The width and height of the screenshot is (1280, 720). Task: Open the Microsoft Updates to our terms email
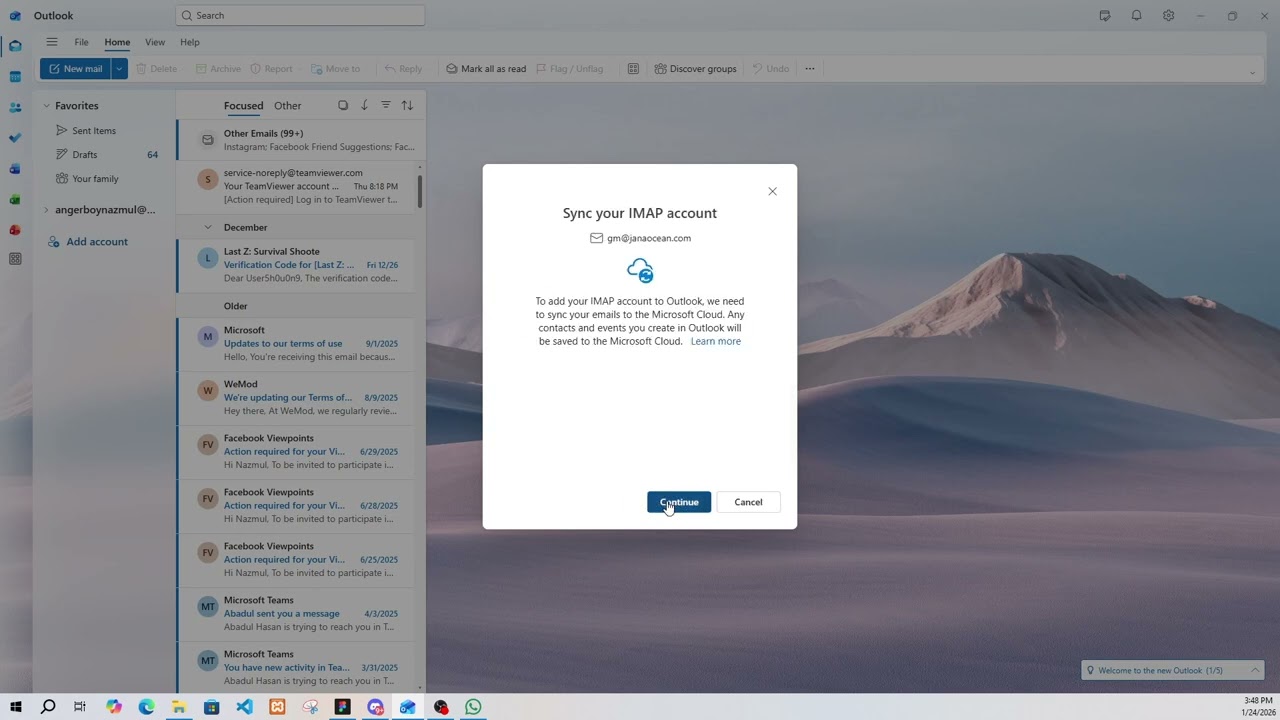coord(297,343)
